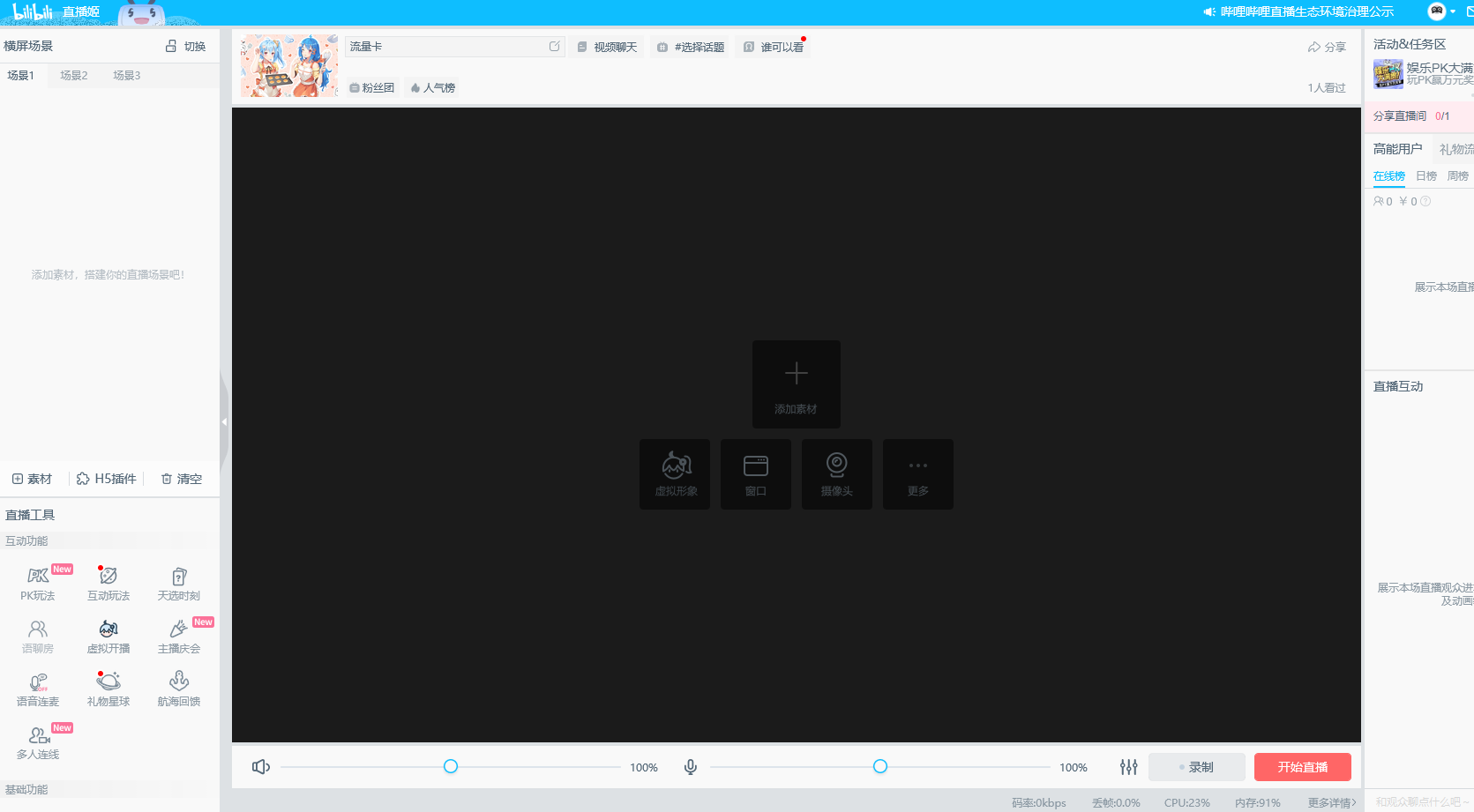Click the ￥0 help question icon
Image resolution: width=1474 pixels, height=812 pixels.
click(x=1425, y=201)
